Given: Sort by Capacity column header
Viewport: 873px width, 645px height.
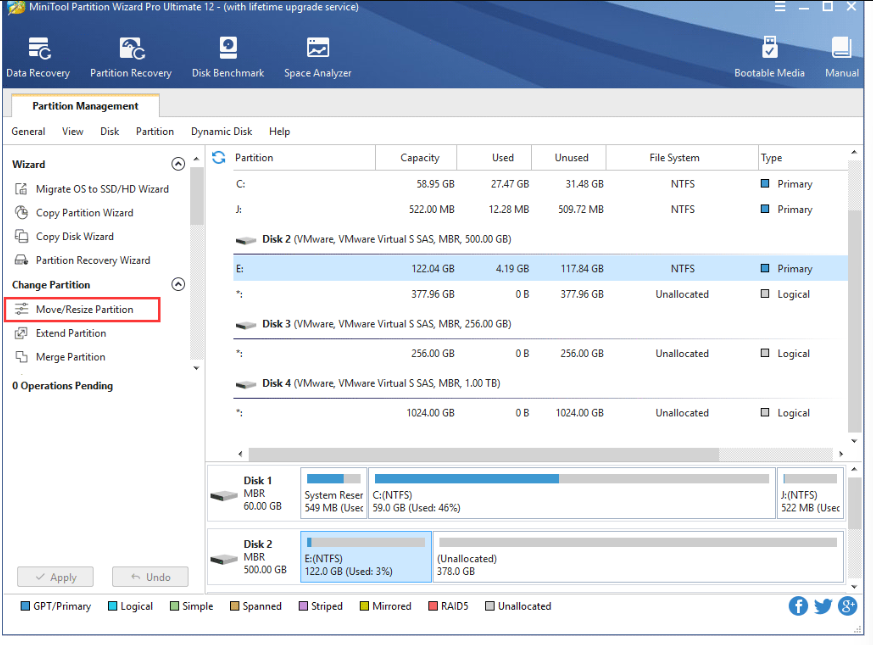Looking at the screenshot, I should click(x=416, y=158).
